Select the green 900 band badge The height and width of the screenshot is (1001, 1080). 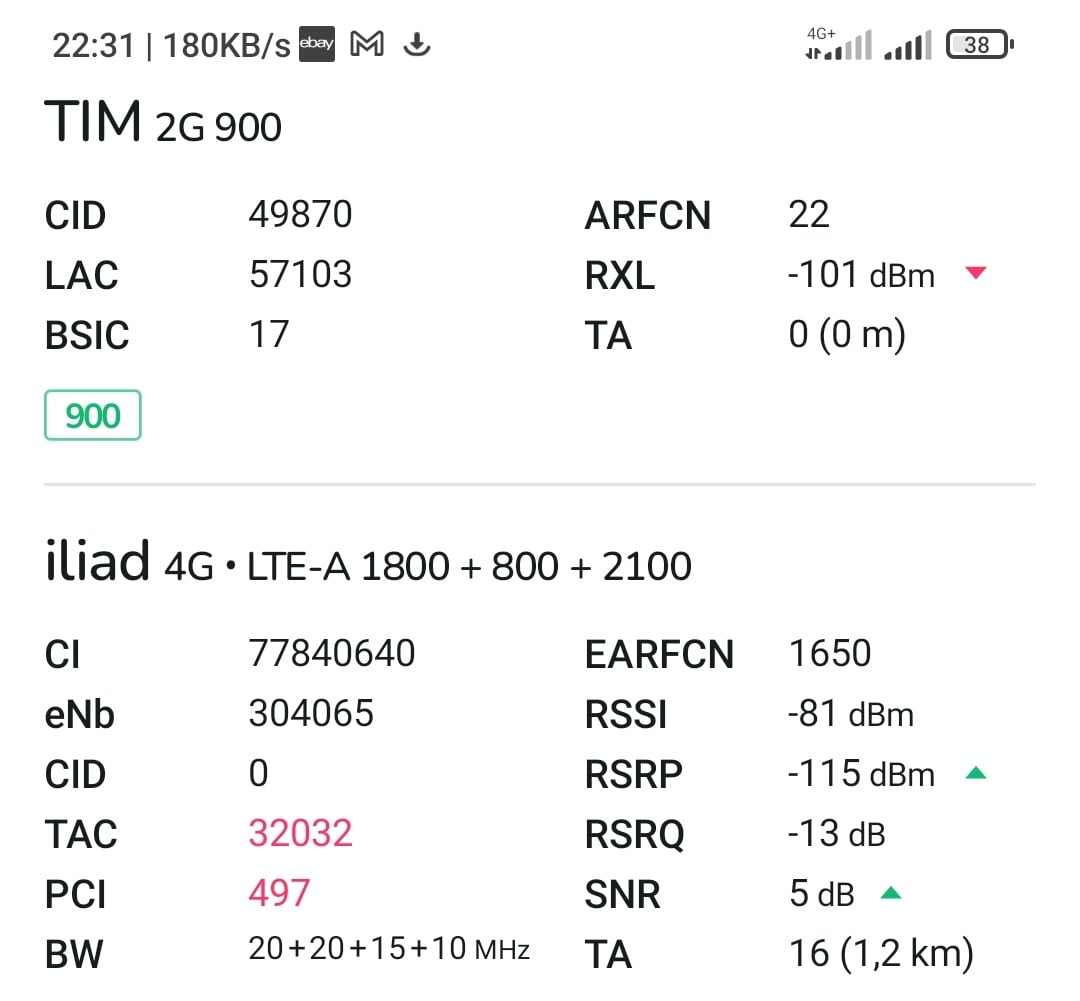(x=93, y=415)
